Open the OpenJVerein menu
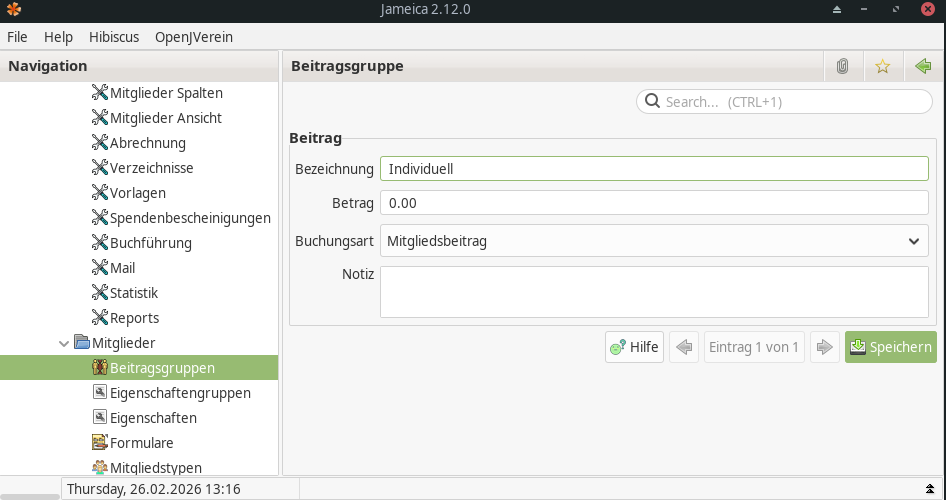This screenshot has height=500, width=946. [194, 37]
